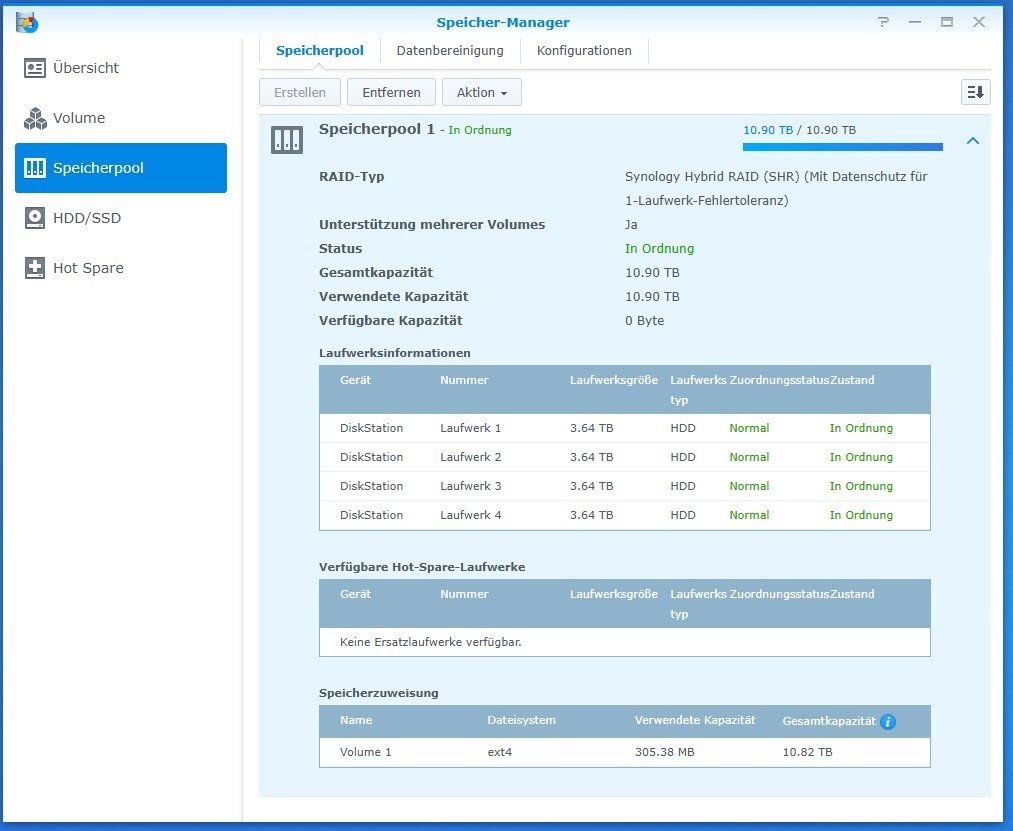Click the Gesamtkapazität info icon
The width and height of the screenshot is (1013, 831).
click(x=888, y=722)
